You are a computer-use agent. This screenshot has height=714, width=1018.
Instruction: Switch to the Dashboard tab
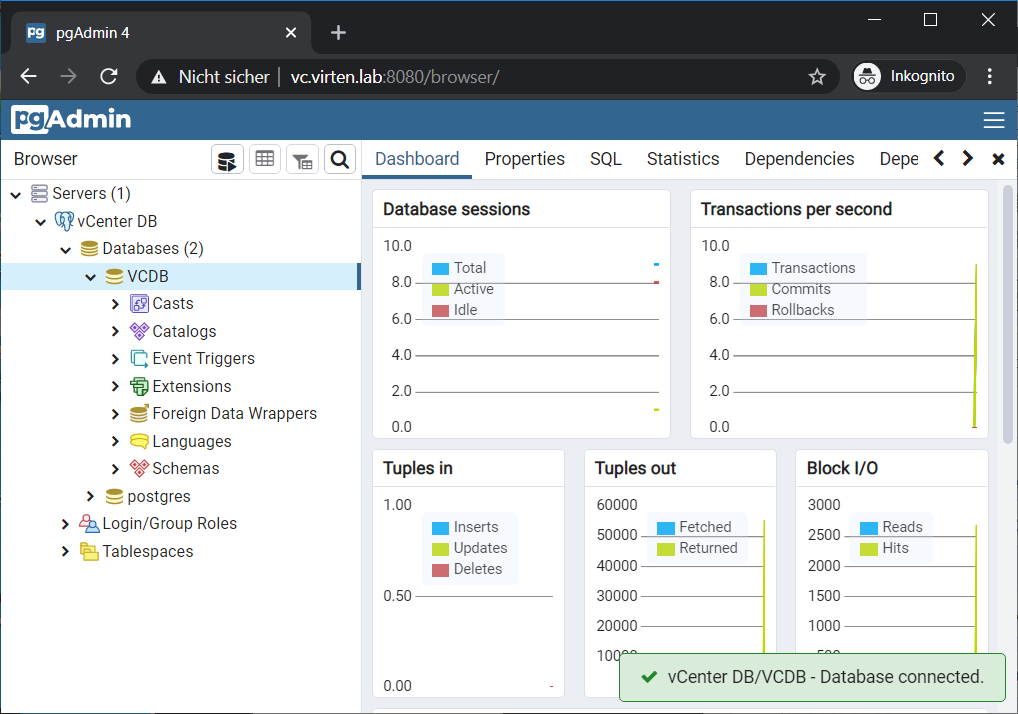[417, 159]
